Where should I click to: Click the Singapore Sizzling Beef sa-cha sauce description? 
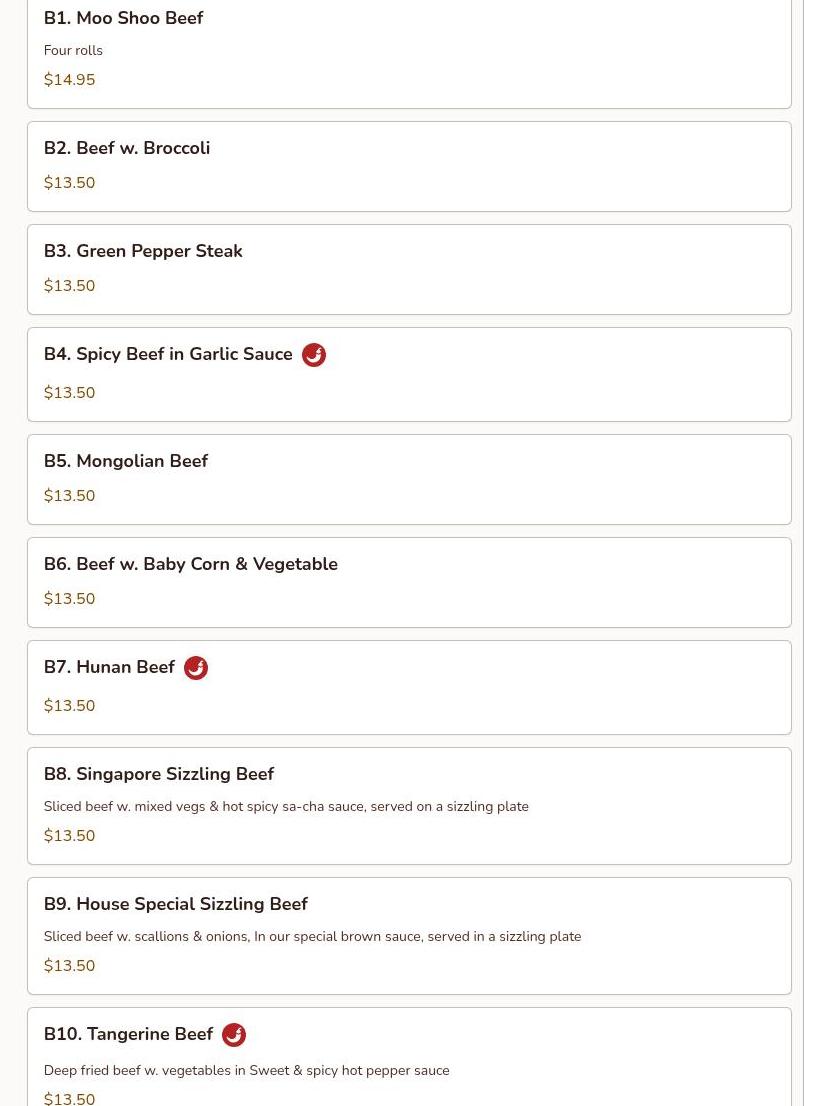click(286, 806)
